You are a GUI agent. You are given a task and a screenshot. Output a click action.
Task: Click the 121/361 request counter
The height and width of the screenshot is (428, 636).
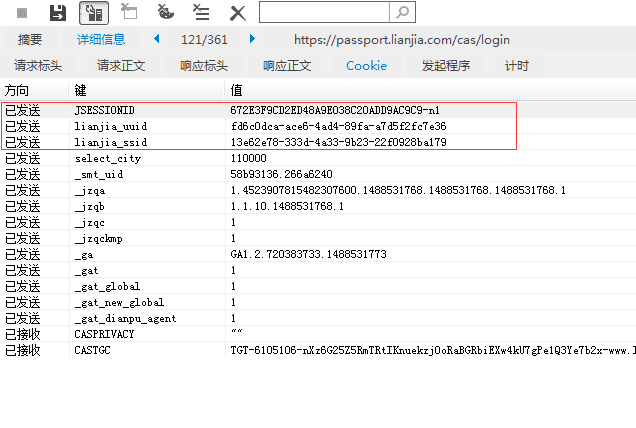click(x=204, y=40)
